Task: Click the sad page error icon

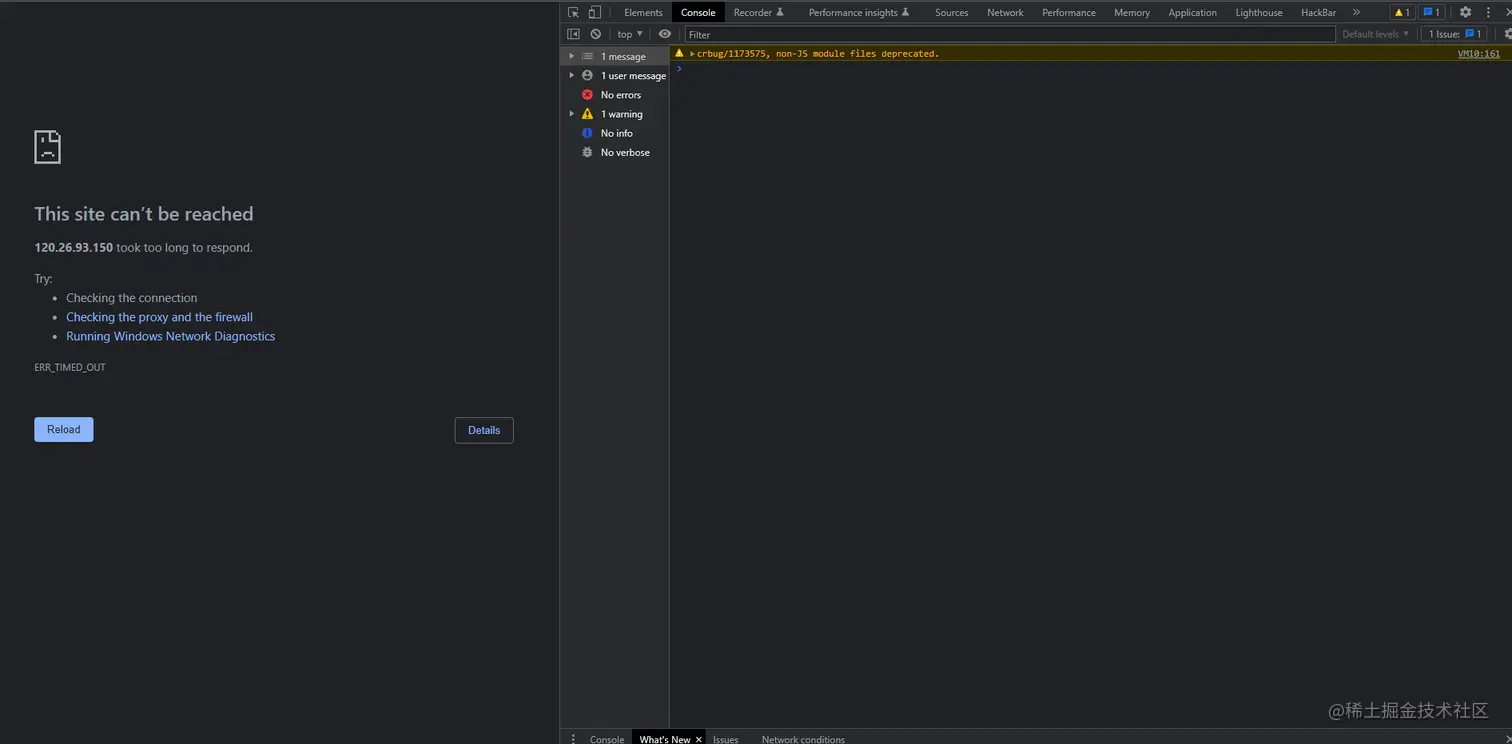Action: [x=48, y=147]
